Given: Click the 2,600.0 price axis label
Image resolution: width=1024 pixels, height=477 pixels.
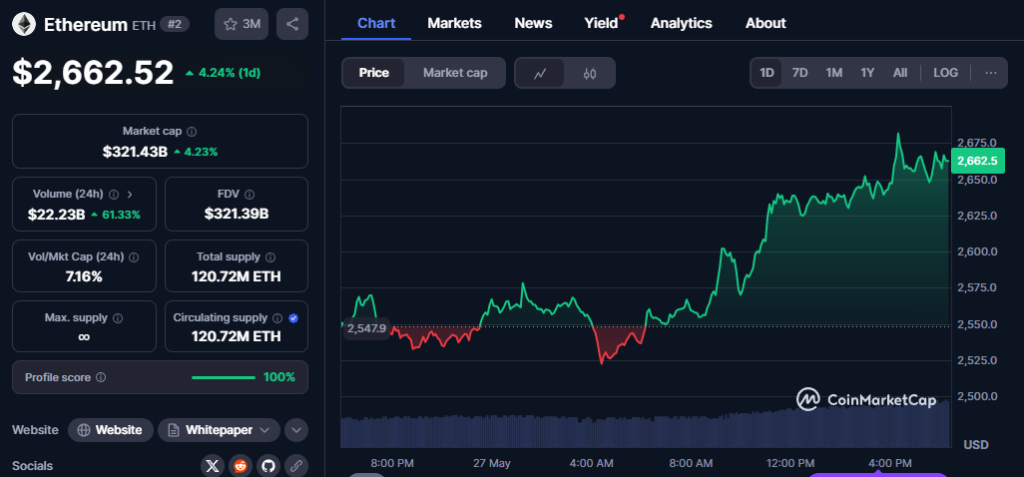Looking at the screenshot, I should 977,252.
